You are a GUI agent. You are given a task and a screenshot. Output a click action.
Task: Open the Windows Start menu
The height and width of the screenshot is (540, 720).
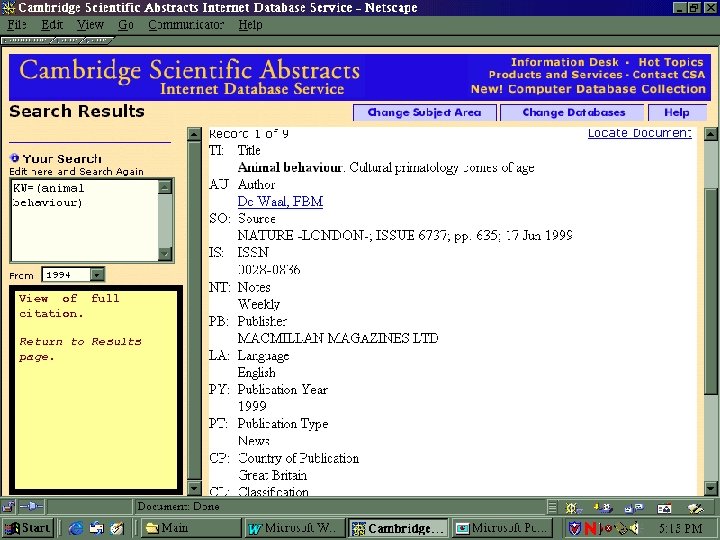pos(28,528)
